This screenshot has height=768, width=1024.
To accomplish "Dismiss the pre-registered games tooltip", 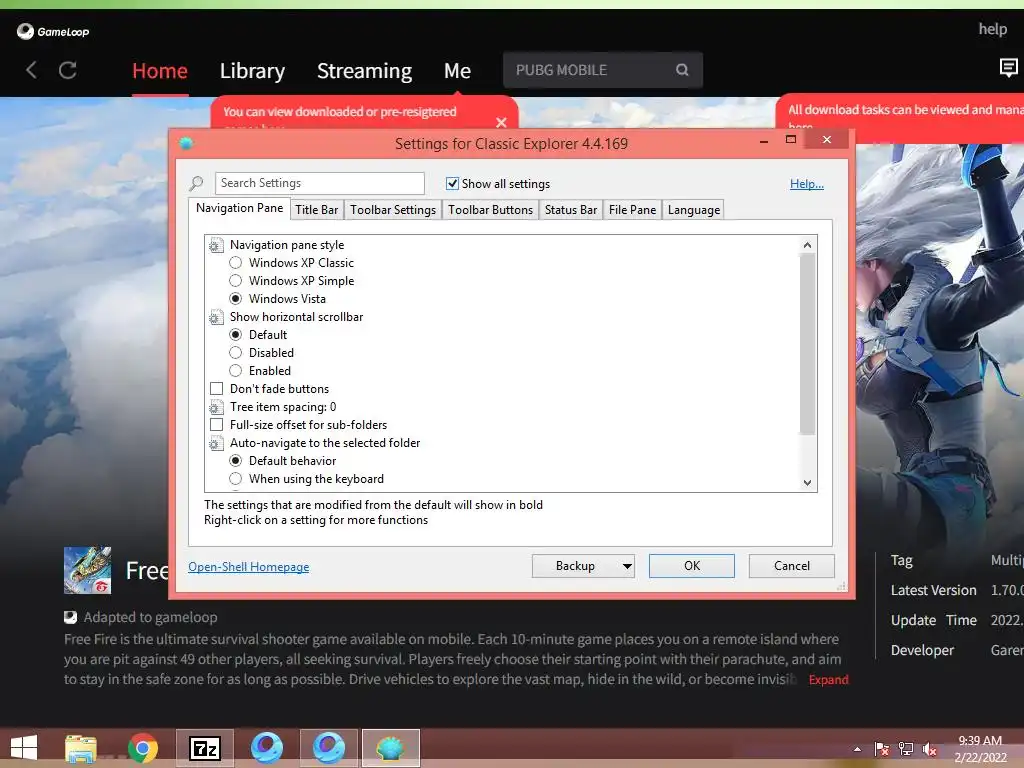I will coord(501,122).
